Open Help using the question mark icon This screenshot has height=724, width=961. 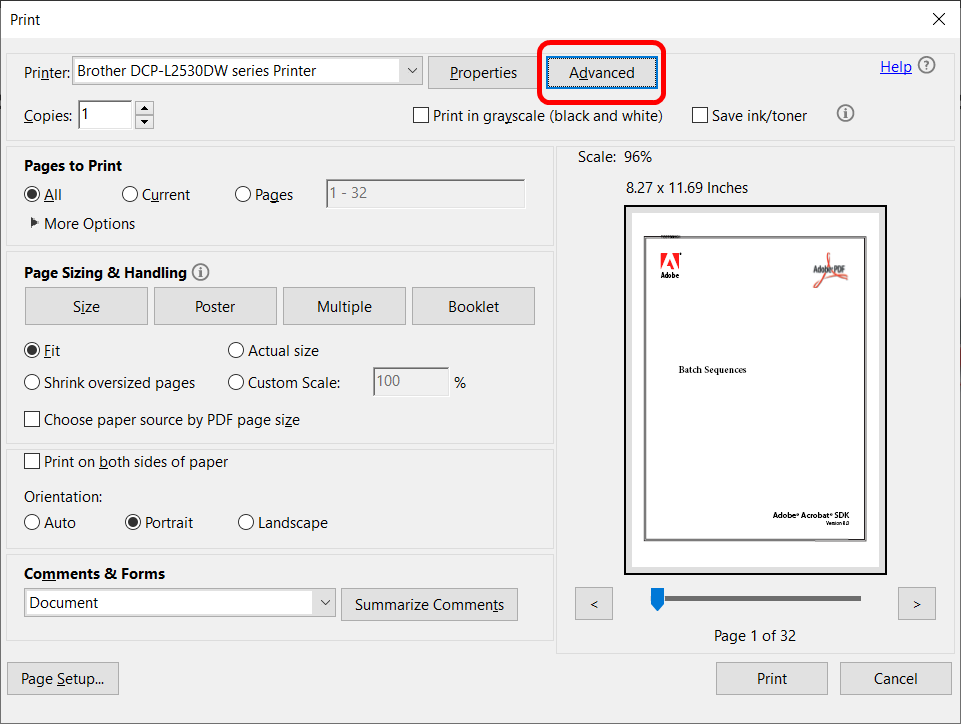926,66
